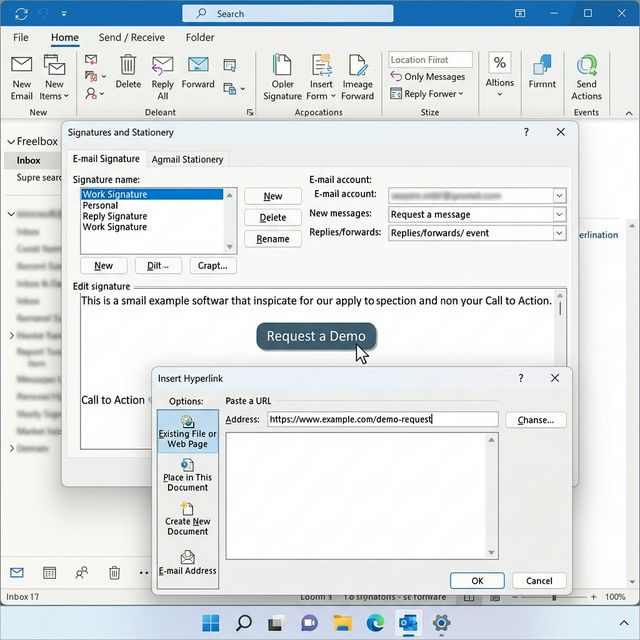Open Calendar view in bottom navigation
Viewport: 640px width, 640px height.
49,573
